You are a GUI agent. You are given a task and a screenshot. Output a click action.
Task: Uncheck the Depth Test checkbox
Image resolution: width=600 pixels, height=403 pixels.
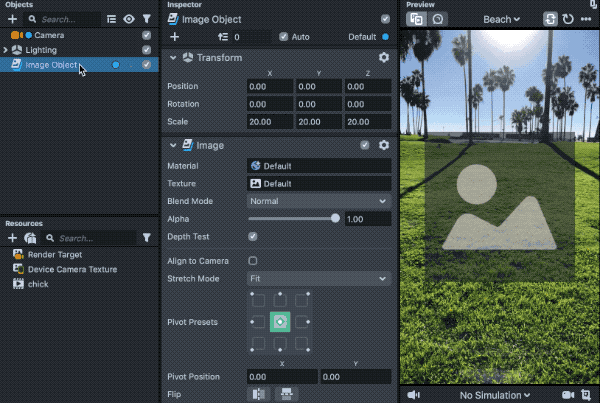point(252,236)
